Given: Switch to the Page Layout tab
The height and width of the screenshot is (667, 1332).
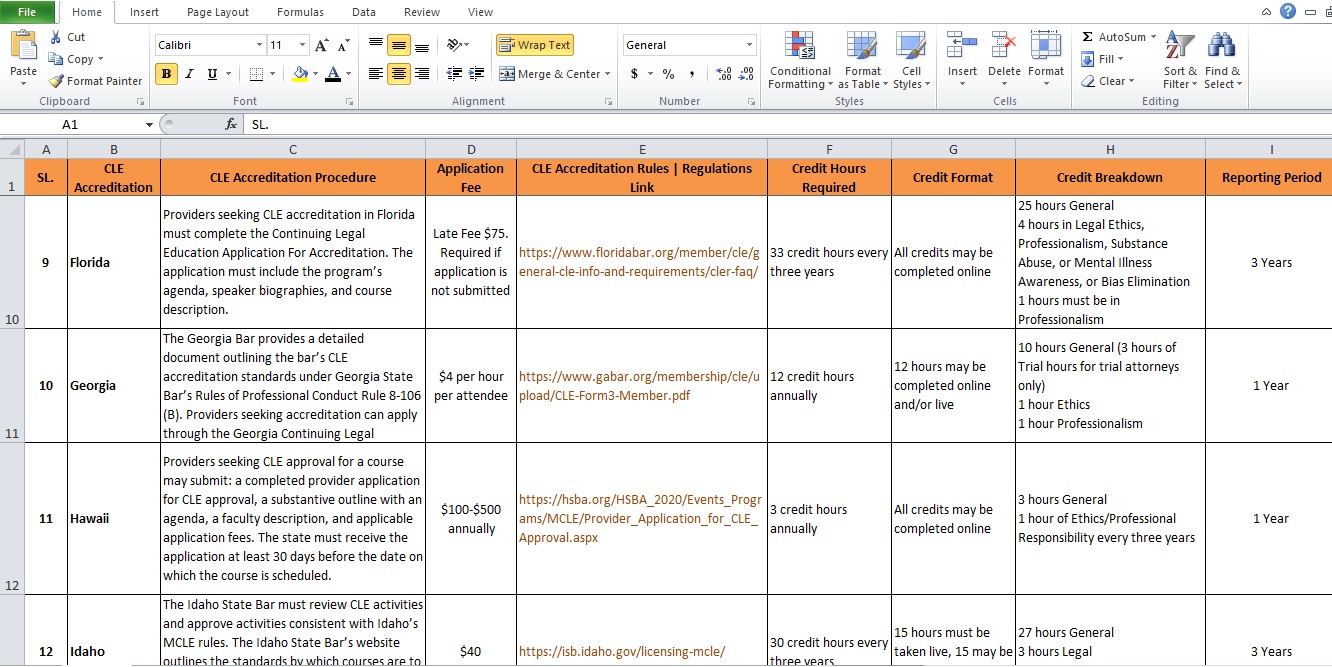Looking at the screenshot, I should pyautogui.click(x=218, y=12).
